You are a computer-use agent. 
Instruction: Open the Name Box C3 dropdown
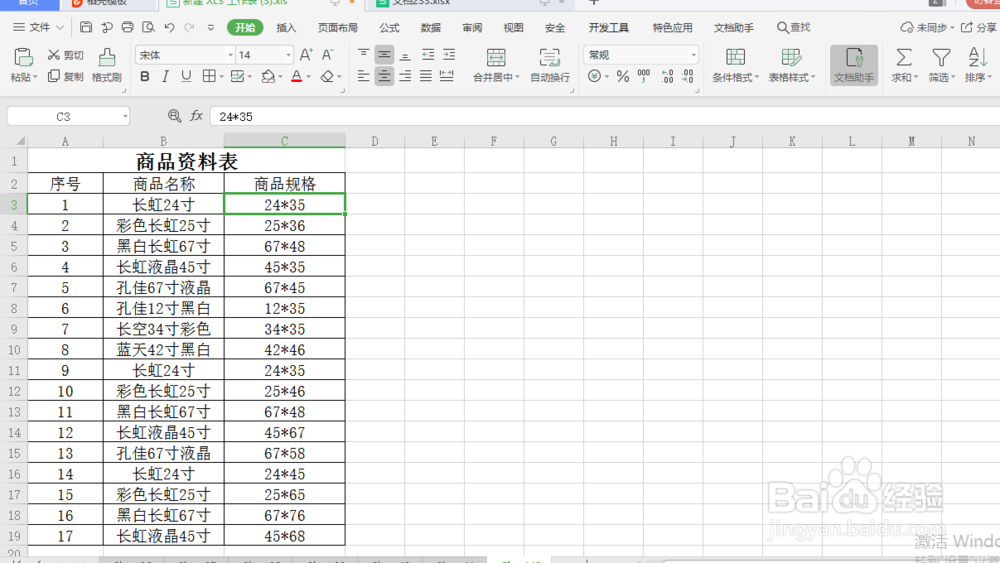pos(125,116)
